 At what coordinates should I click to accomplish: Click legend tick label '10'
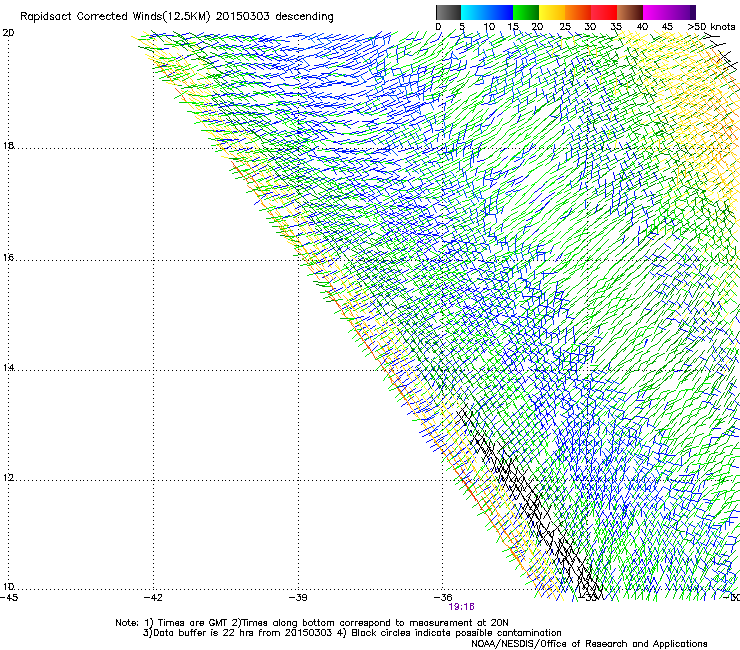(489, 27)
